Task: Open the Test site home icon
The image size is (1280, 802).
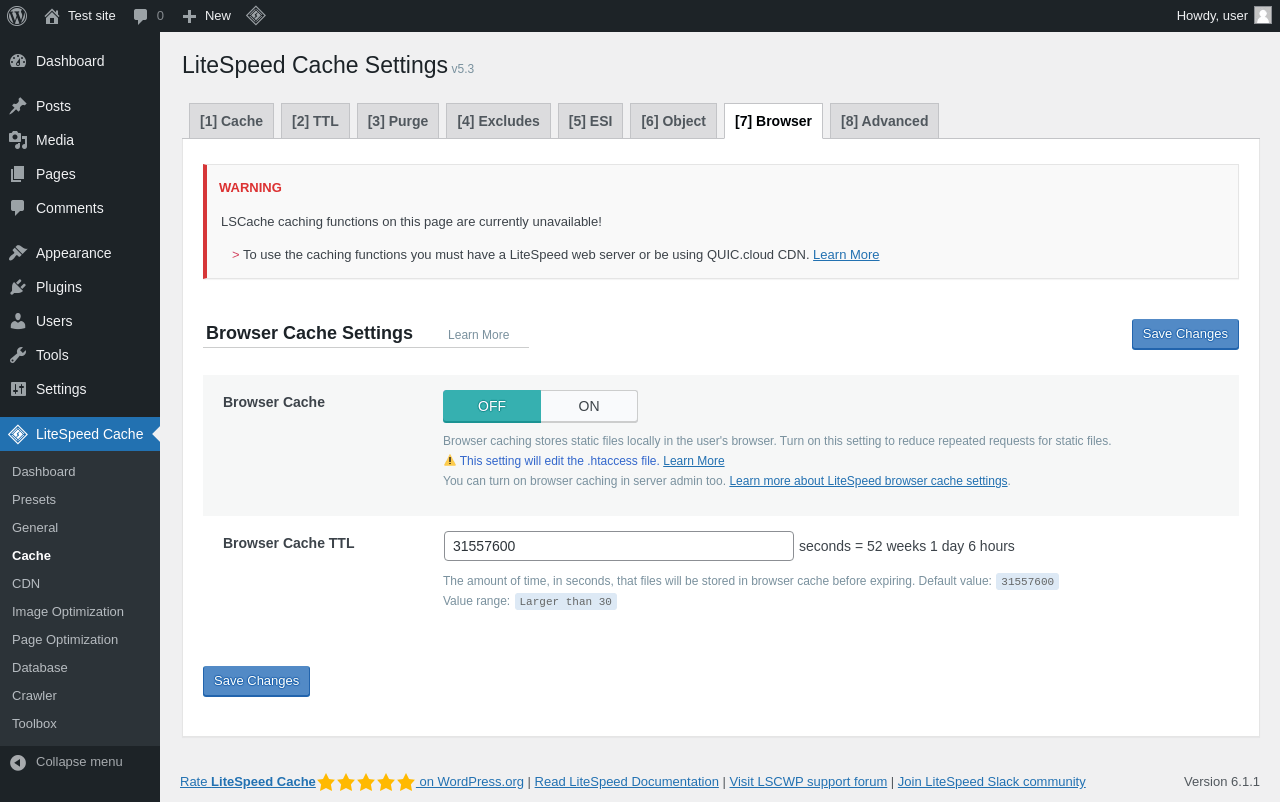Action: (x=52, y=16)
